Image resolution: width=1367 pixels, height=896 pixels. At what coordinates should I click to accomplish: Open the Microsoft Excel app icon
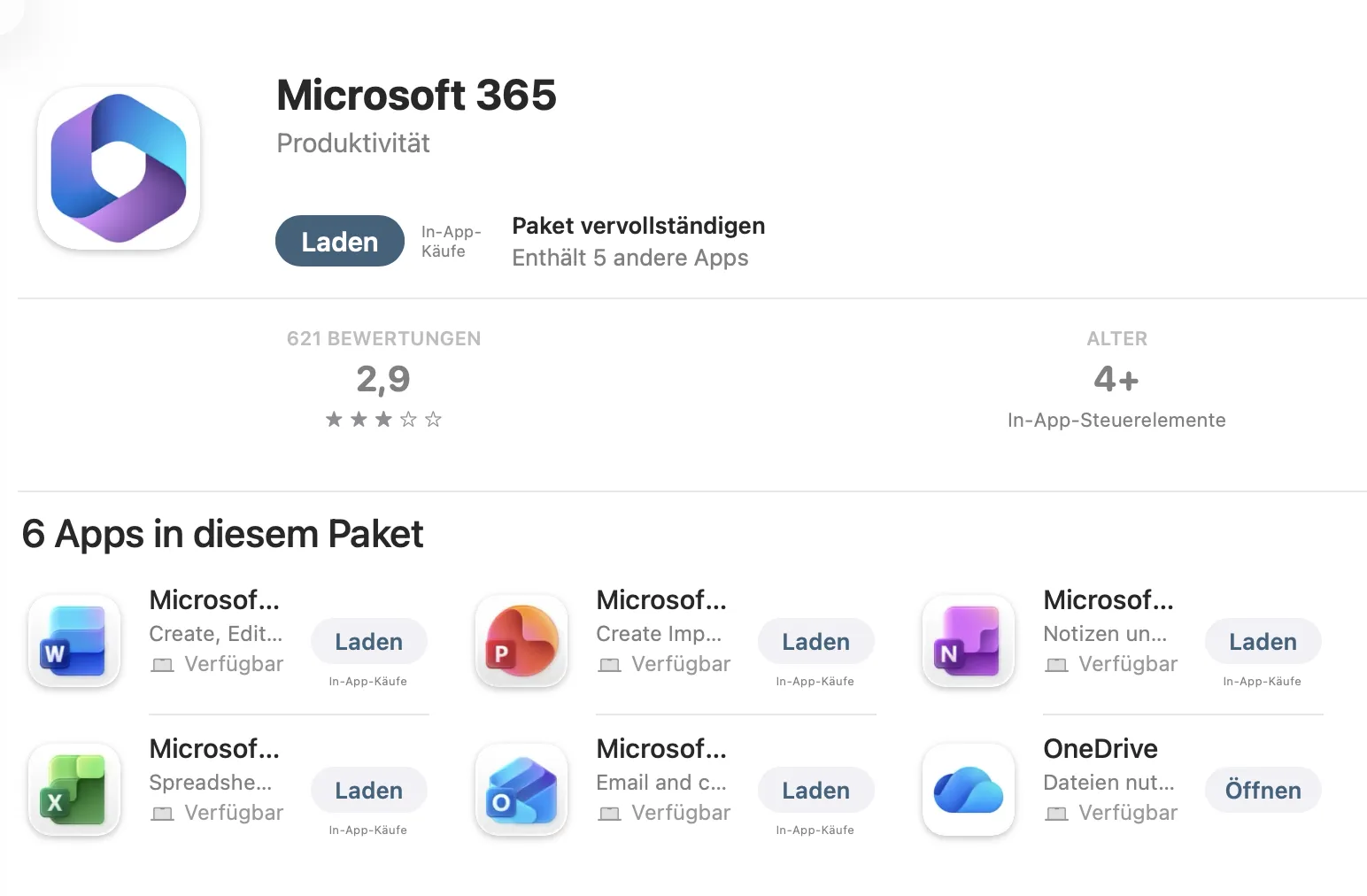click(x=74, y=790)
